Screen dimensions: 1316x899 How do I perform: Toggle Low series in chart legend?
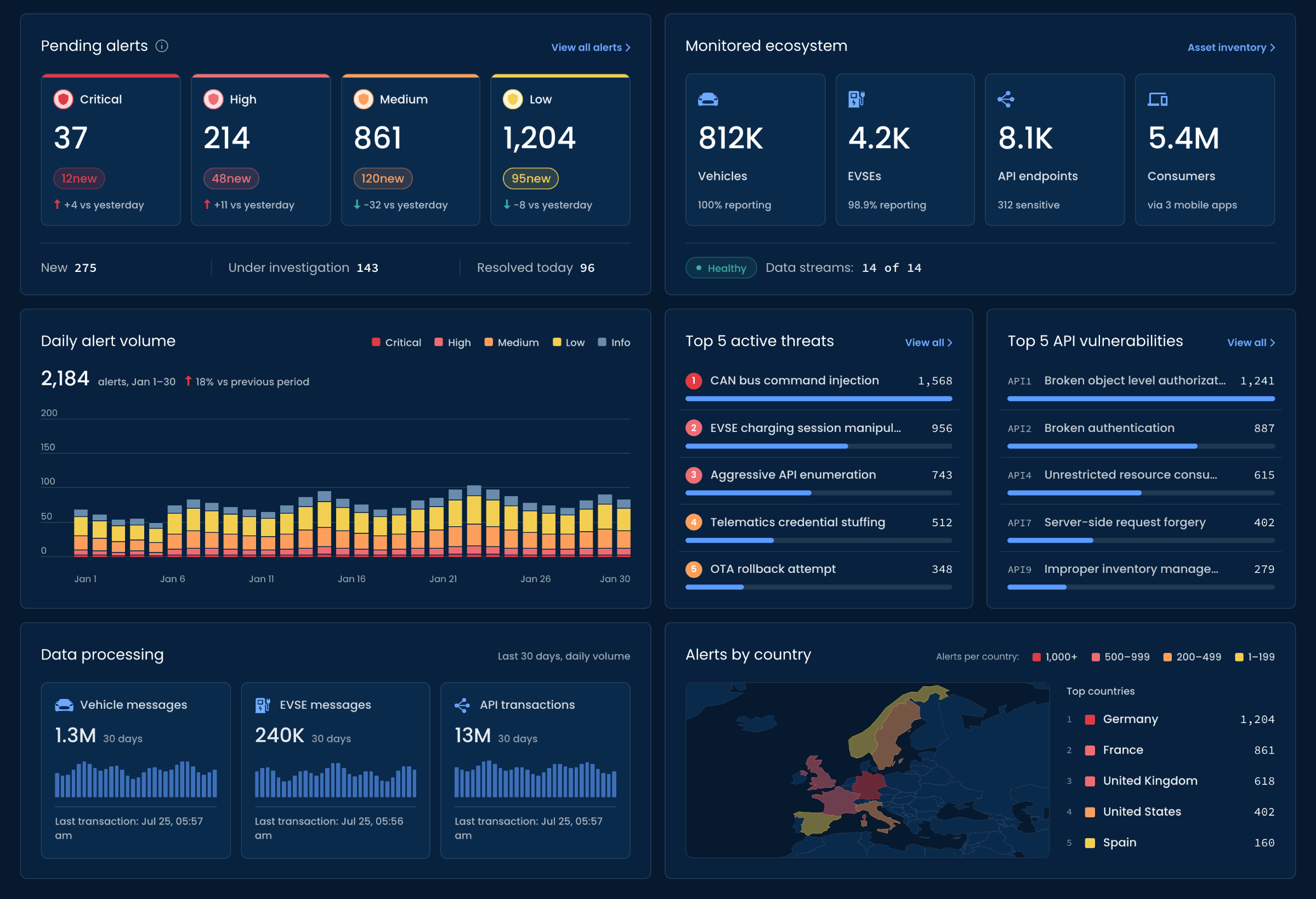569,343
